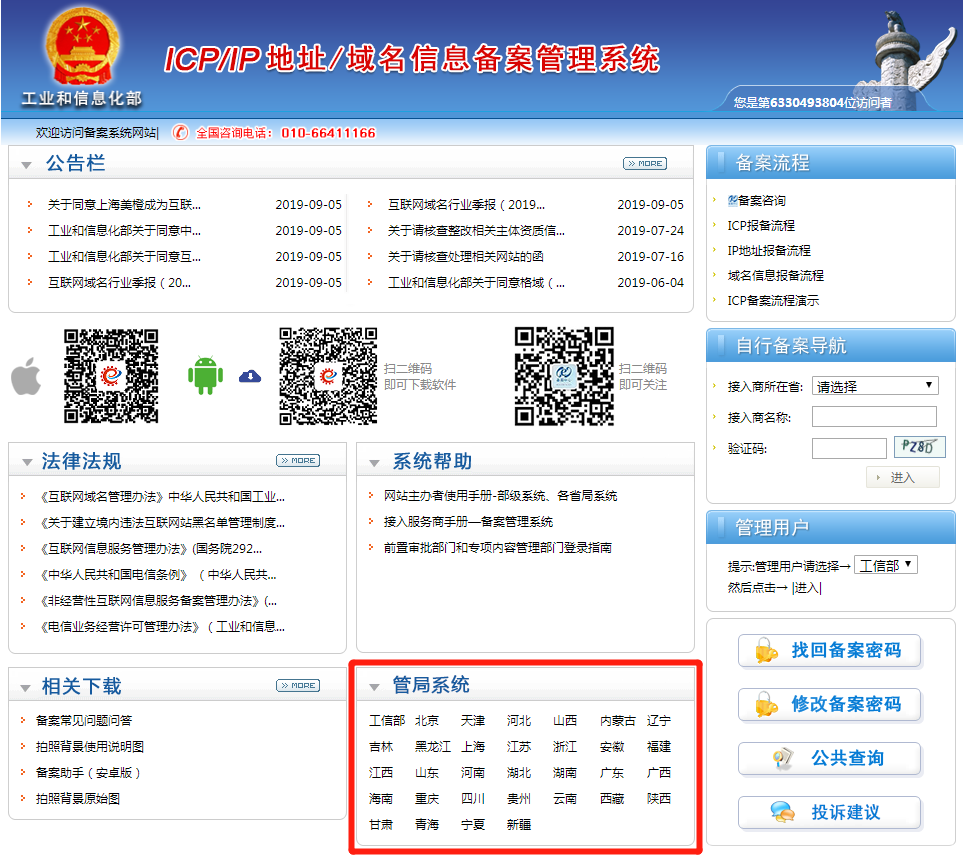Click the captcha image to refresh
The image size is (965, 858).
coord(920,447)
